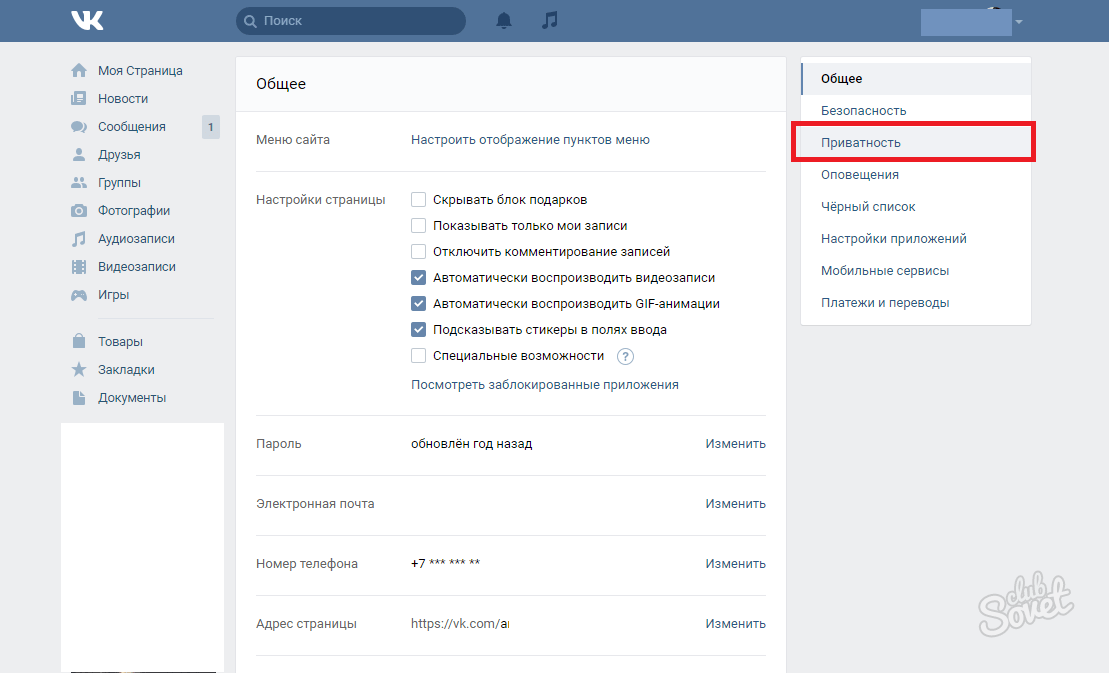The width and height of the screenshot is (1109, 673).
Task: Click the Игры gamepad icon
Action: (x=79, y=295)
